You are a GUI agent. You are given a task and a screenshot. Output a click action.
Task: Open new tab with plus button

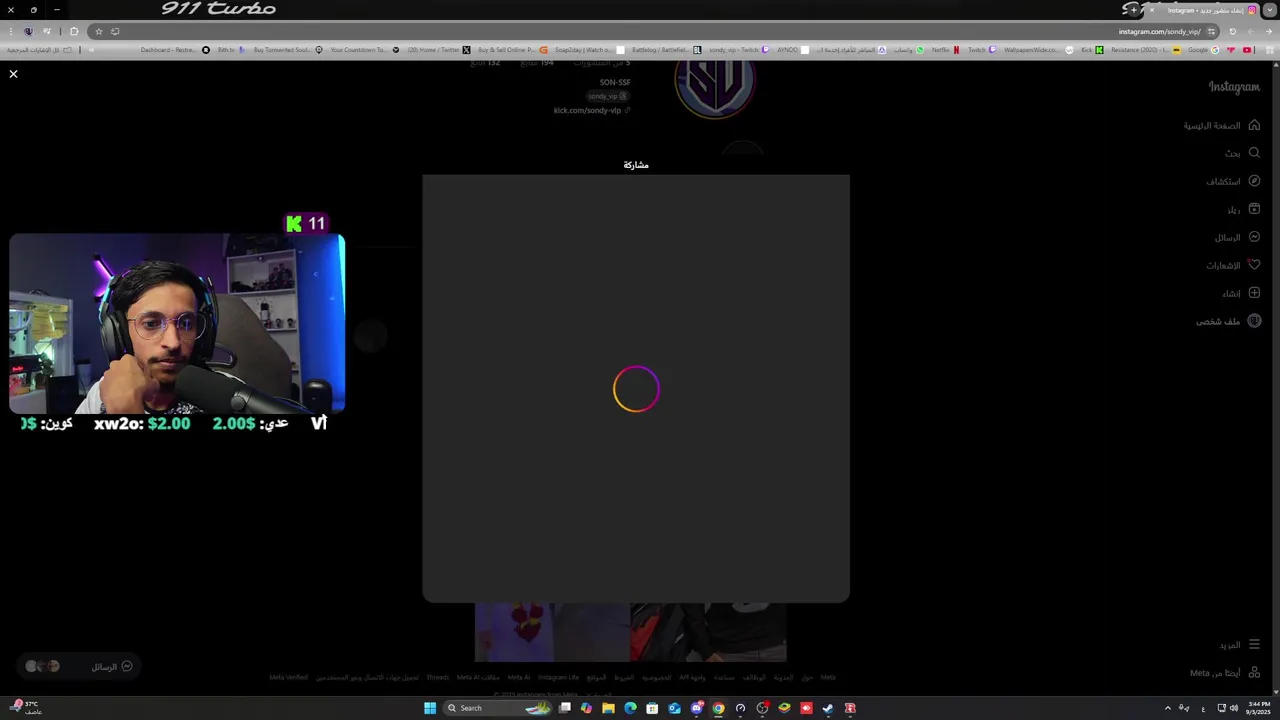coord(1133,10)
